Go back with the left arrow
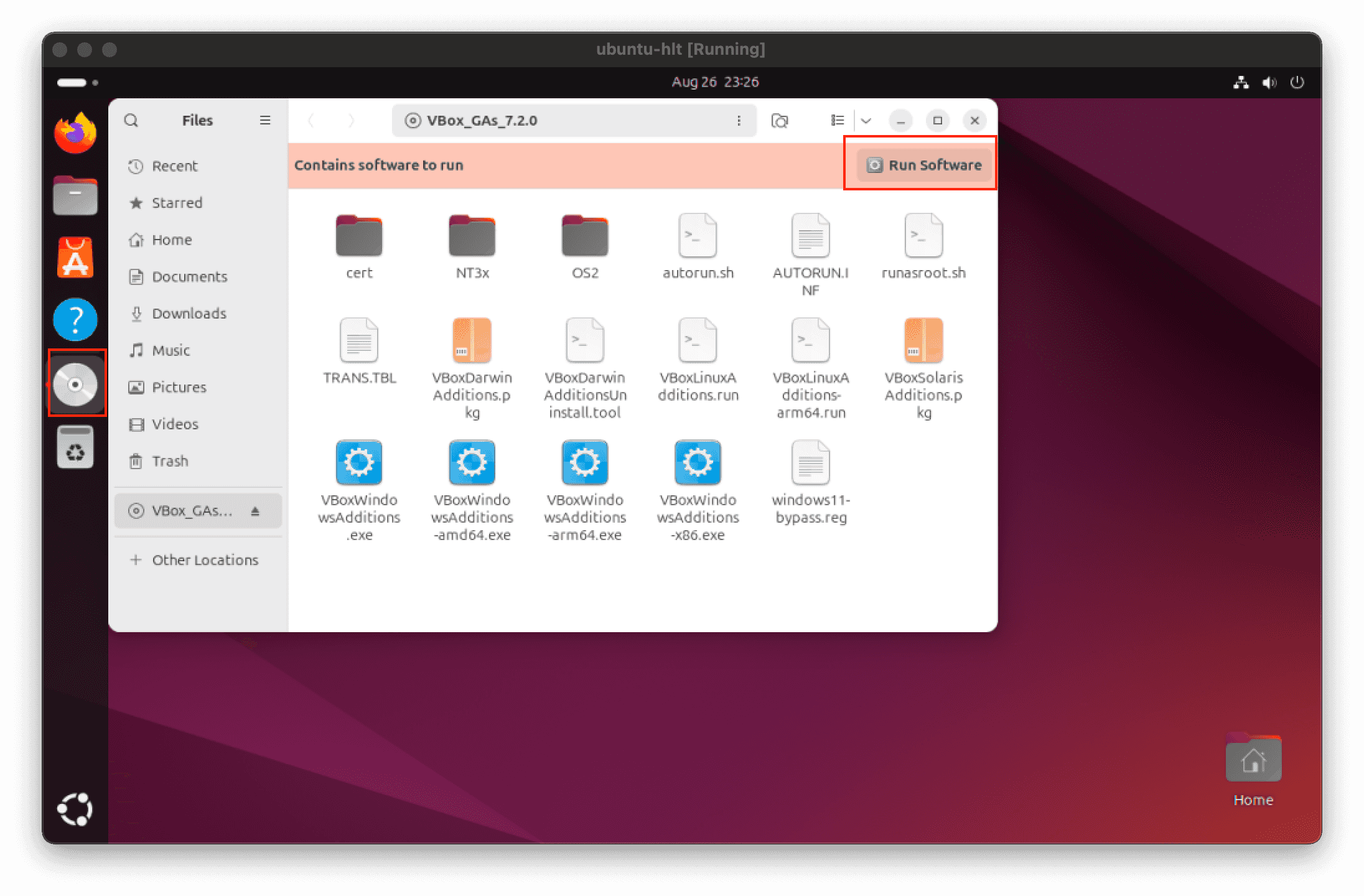 [311, 120]
